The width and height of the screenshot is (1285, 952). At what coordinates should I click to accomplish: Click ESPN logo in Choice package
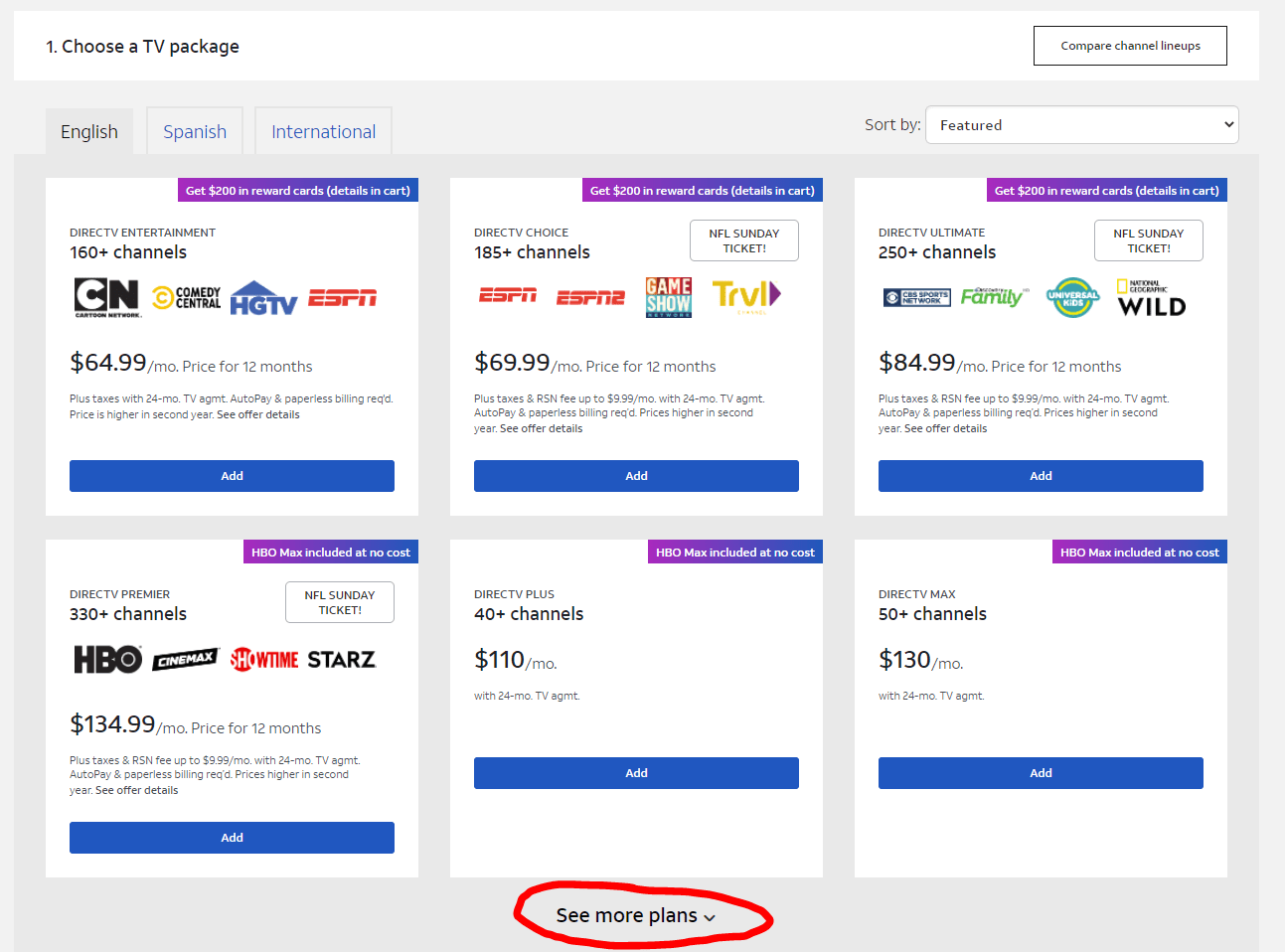click(x=508, y=295)
